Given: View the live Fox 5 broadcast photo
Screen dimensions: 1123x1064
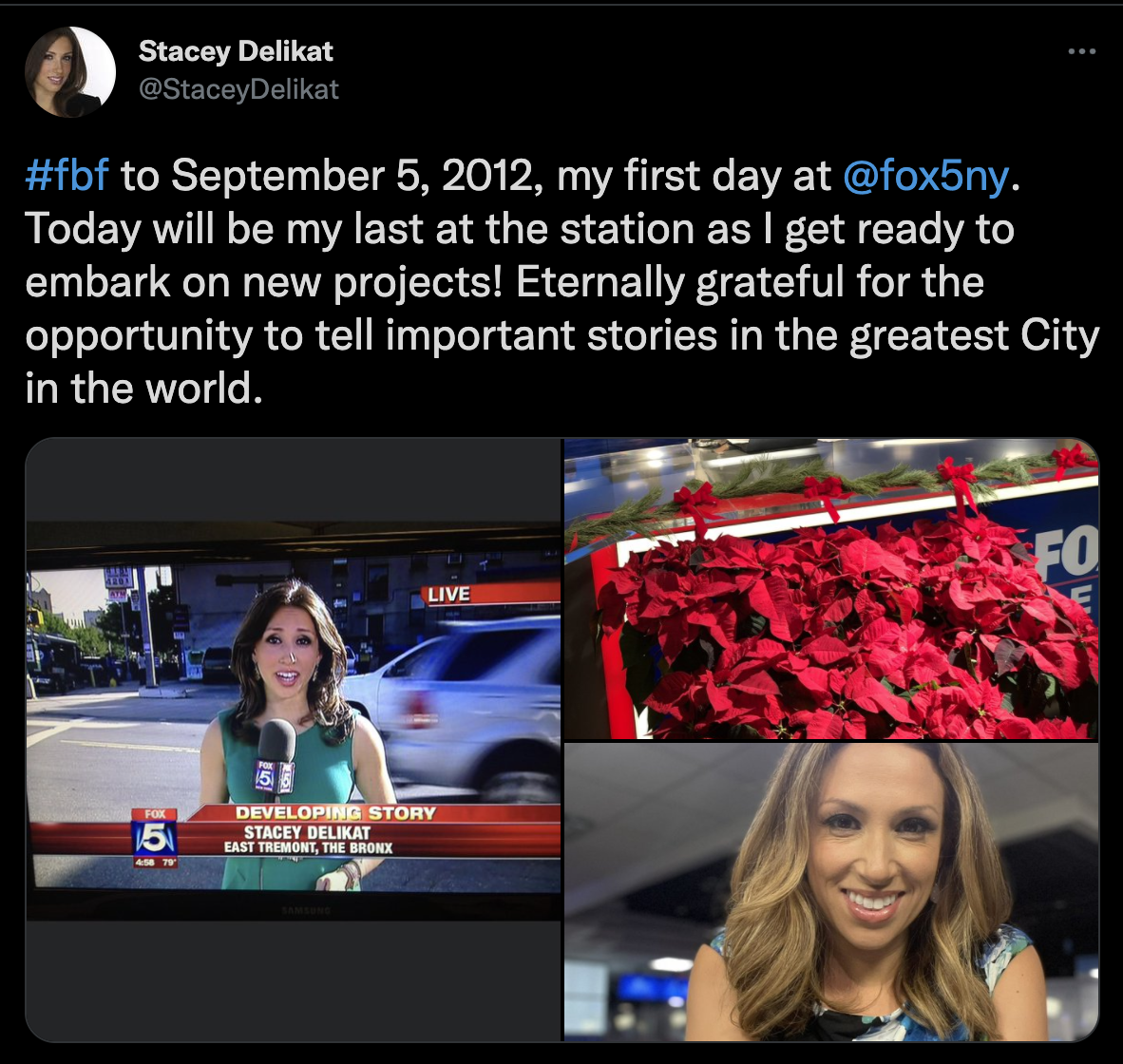Looking at the screenshot, I should pos(294,739).
